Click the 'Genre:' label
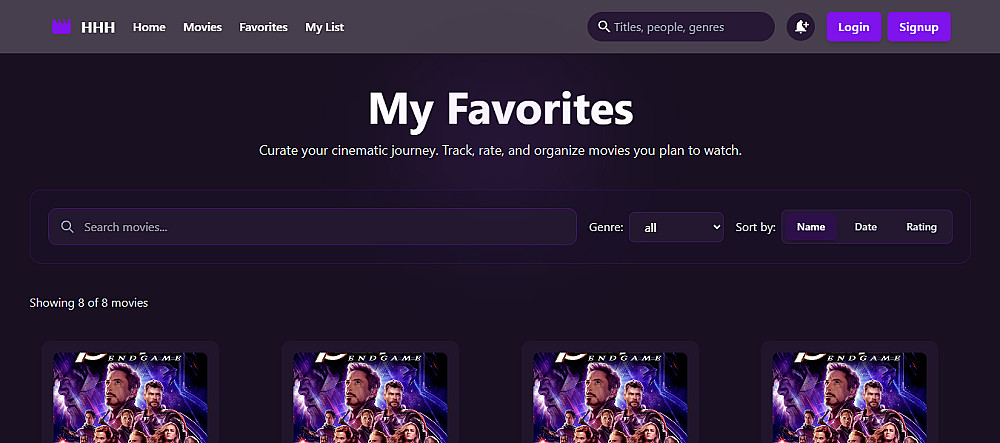 [606, 227]
